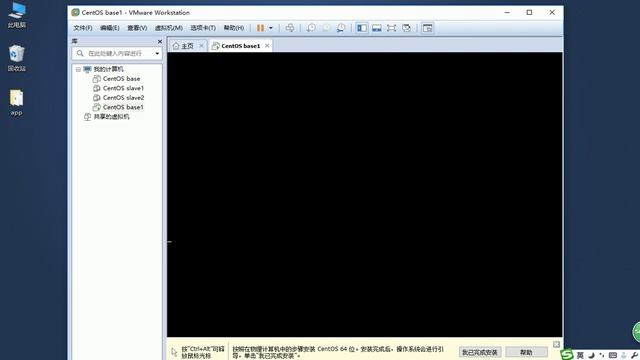Open the 编辑(E) menu
The height and width of the screenshot is (360, 640).
click(x=109, y=28)
